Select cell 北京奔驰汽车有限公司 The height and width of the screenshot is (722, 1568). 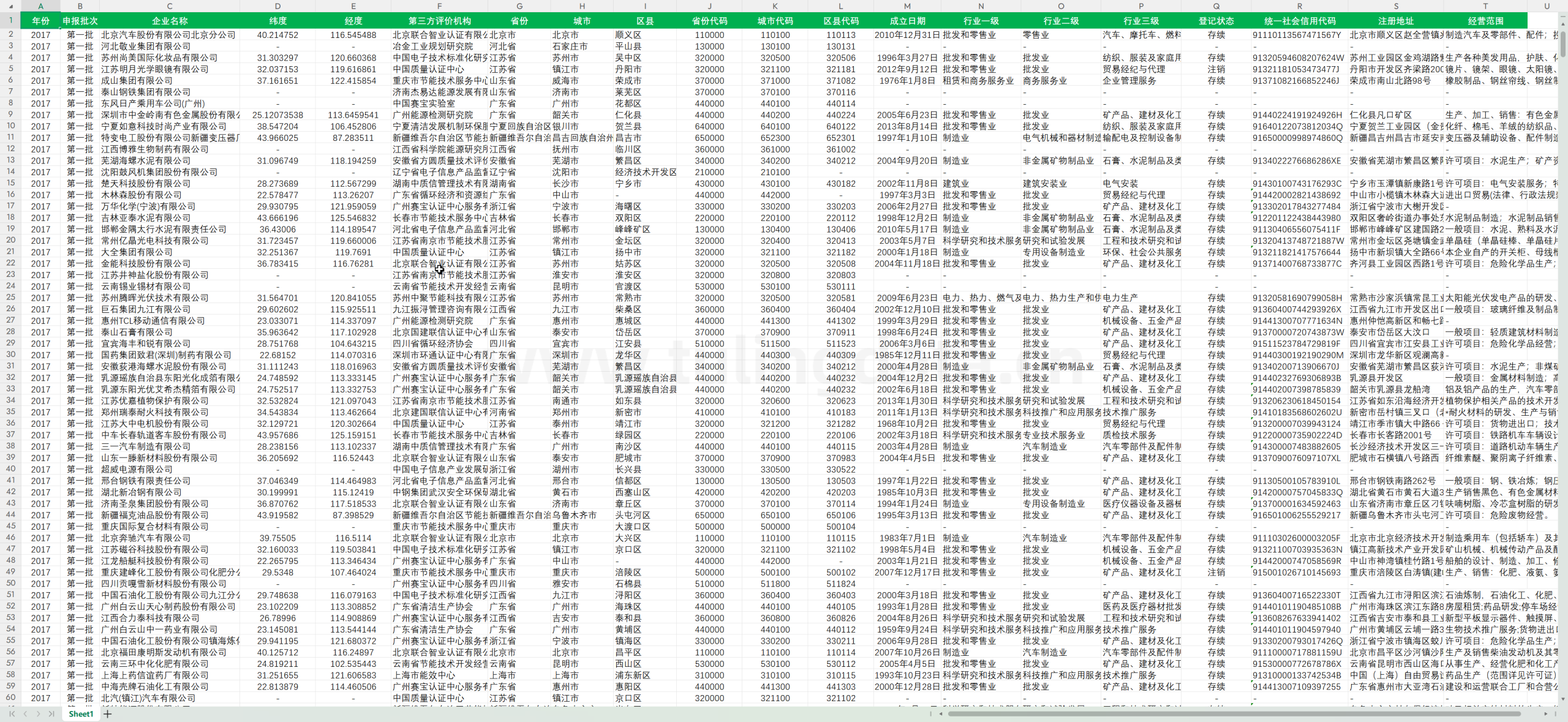point(170,538)
